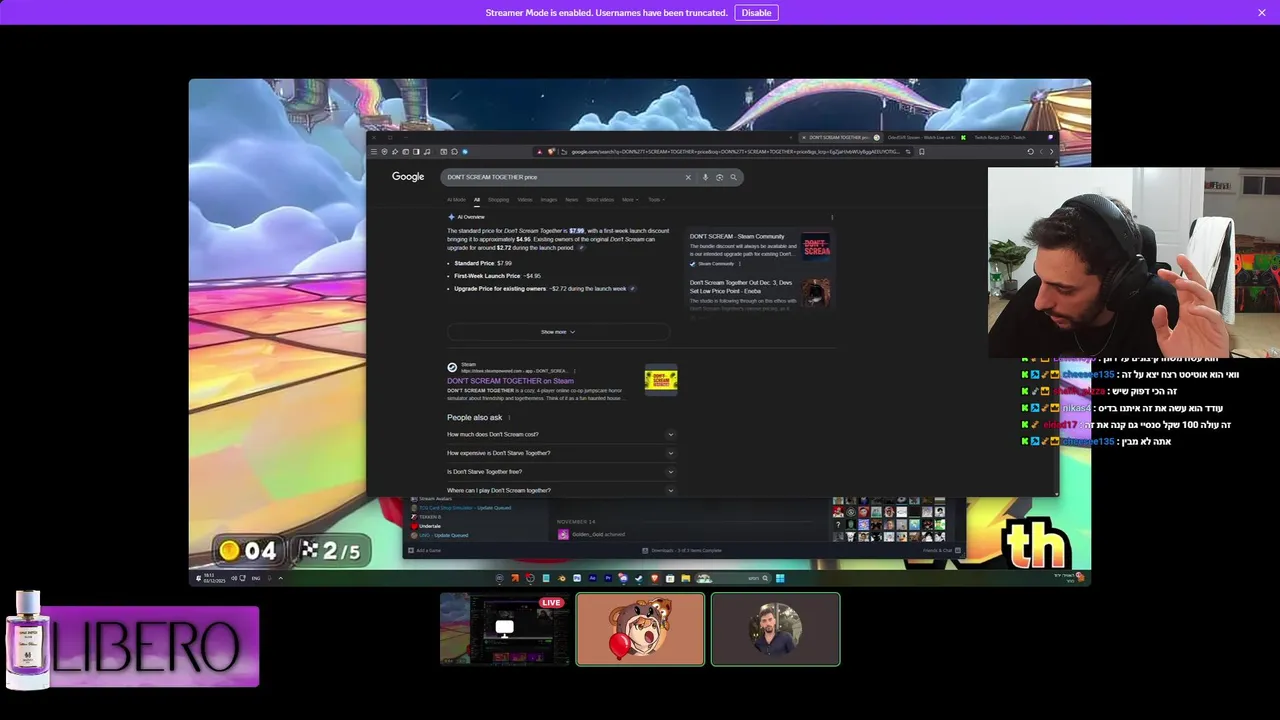Open Google Lens image search

click(719, 177)
